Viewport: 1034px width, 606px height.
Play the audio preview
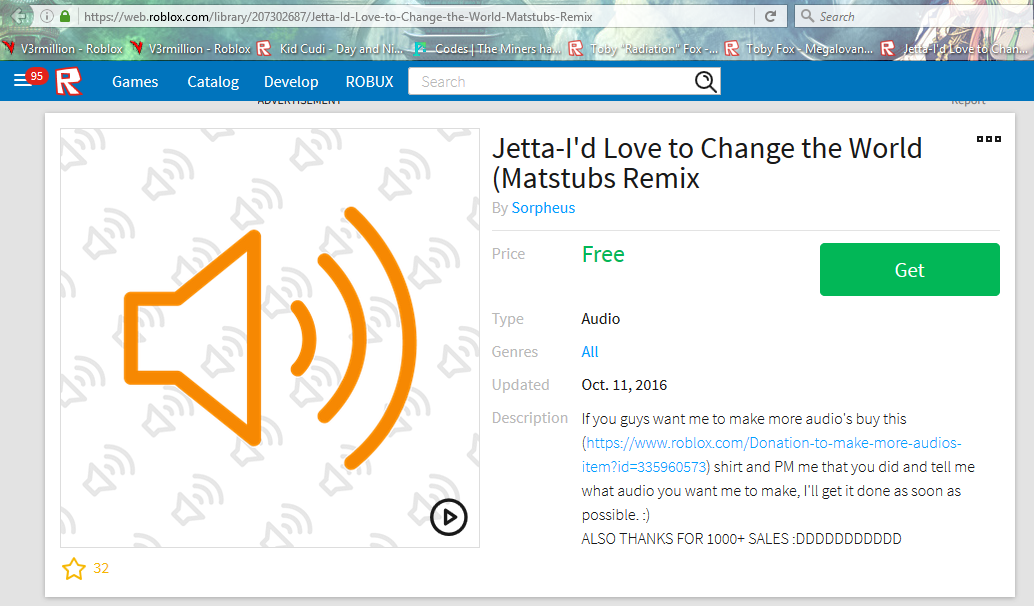click(x=448, y=517)
